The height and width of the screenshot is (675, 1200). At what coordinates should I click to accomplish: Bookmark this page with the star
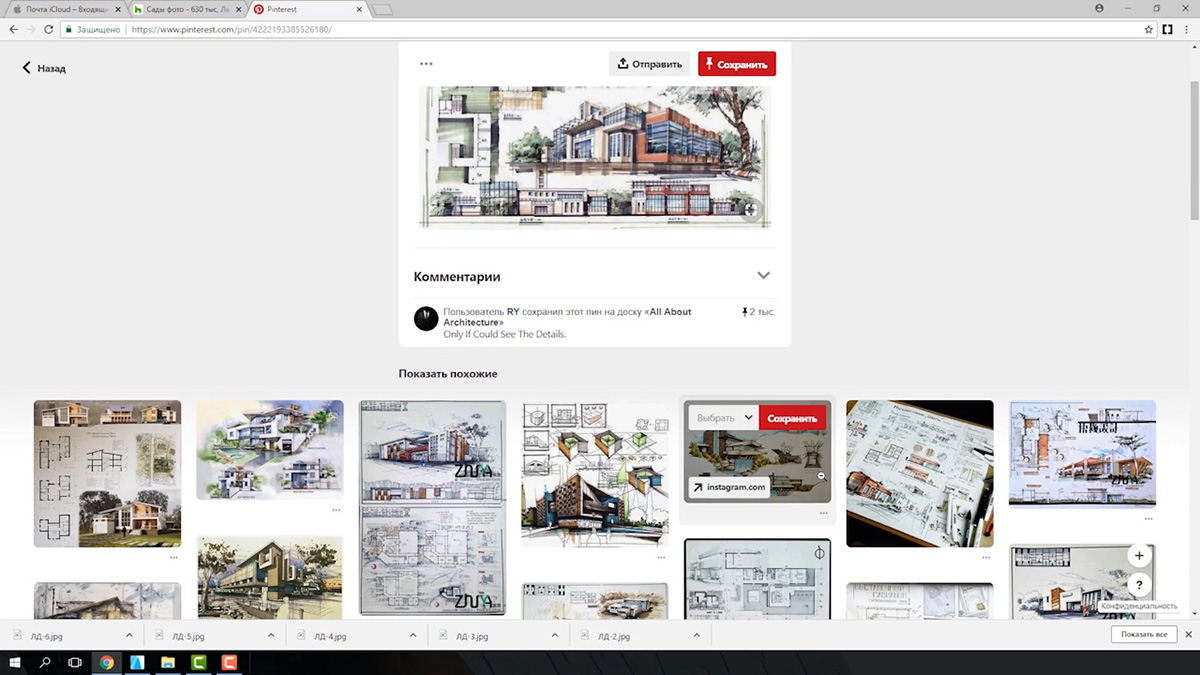click(x=1149, y=29)
